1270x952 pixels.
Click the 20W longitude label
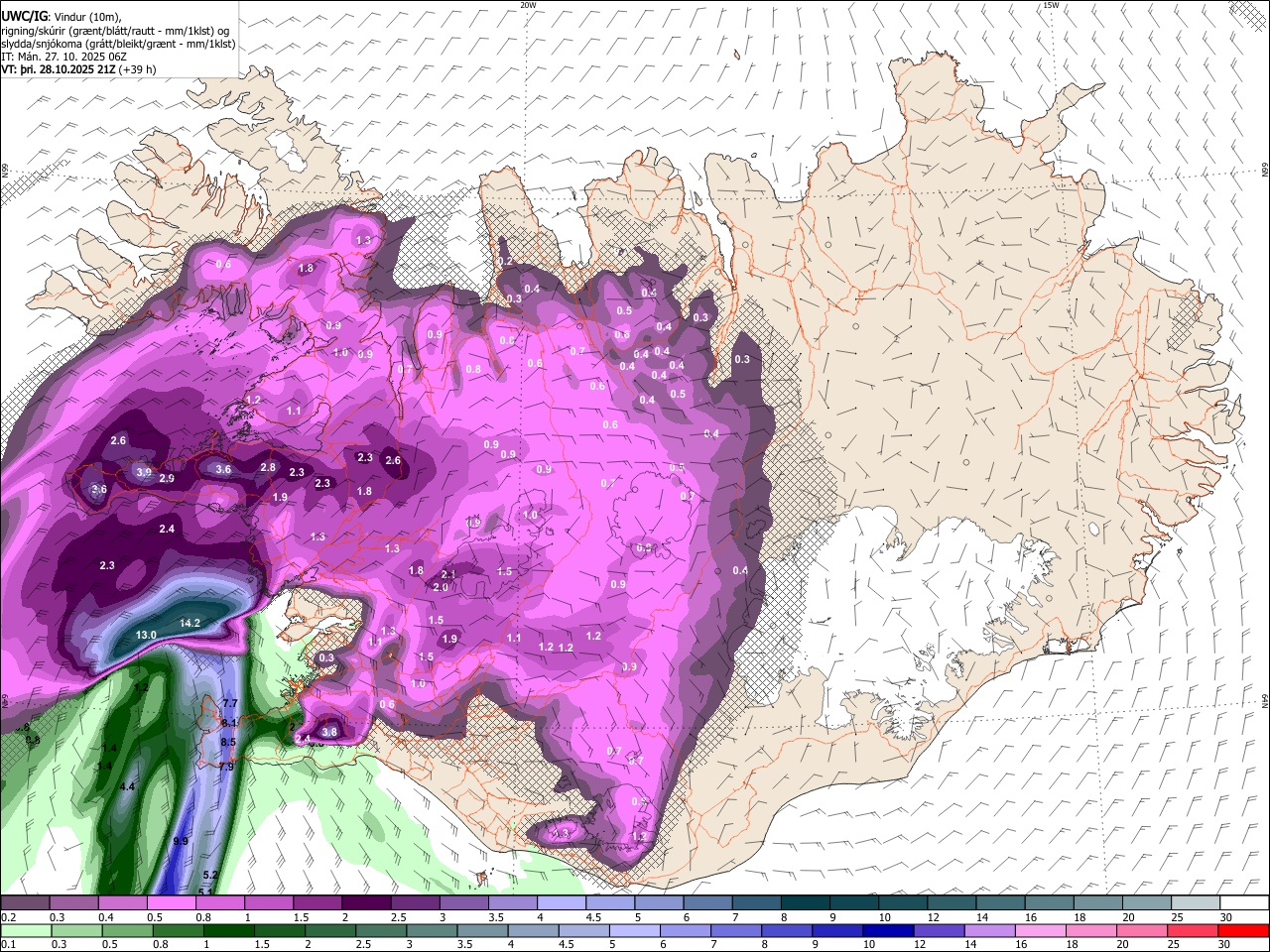click(x=528, y=5)
